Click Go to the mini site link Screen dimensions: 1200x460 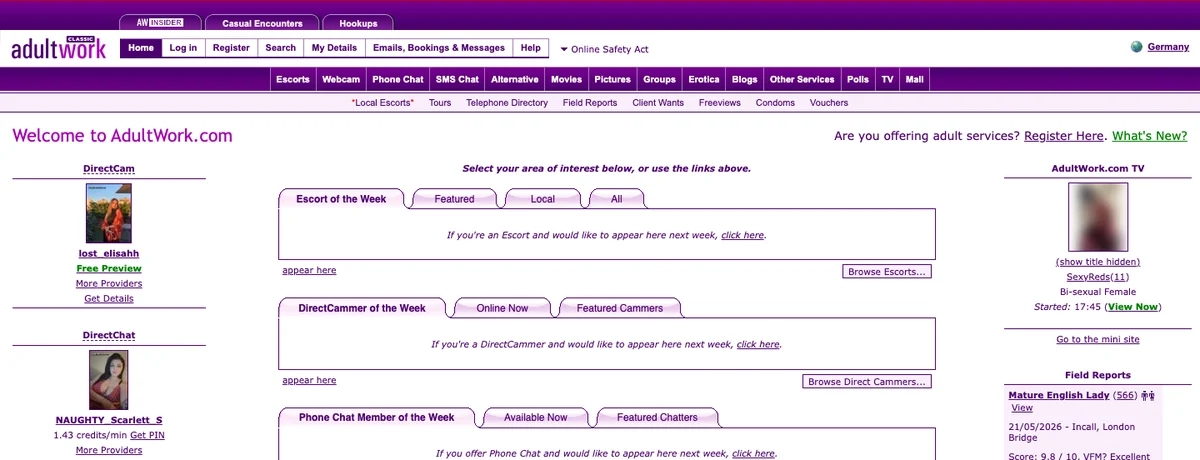pos(1098,339)
